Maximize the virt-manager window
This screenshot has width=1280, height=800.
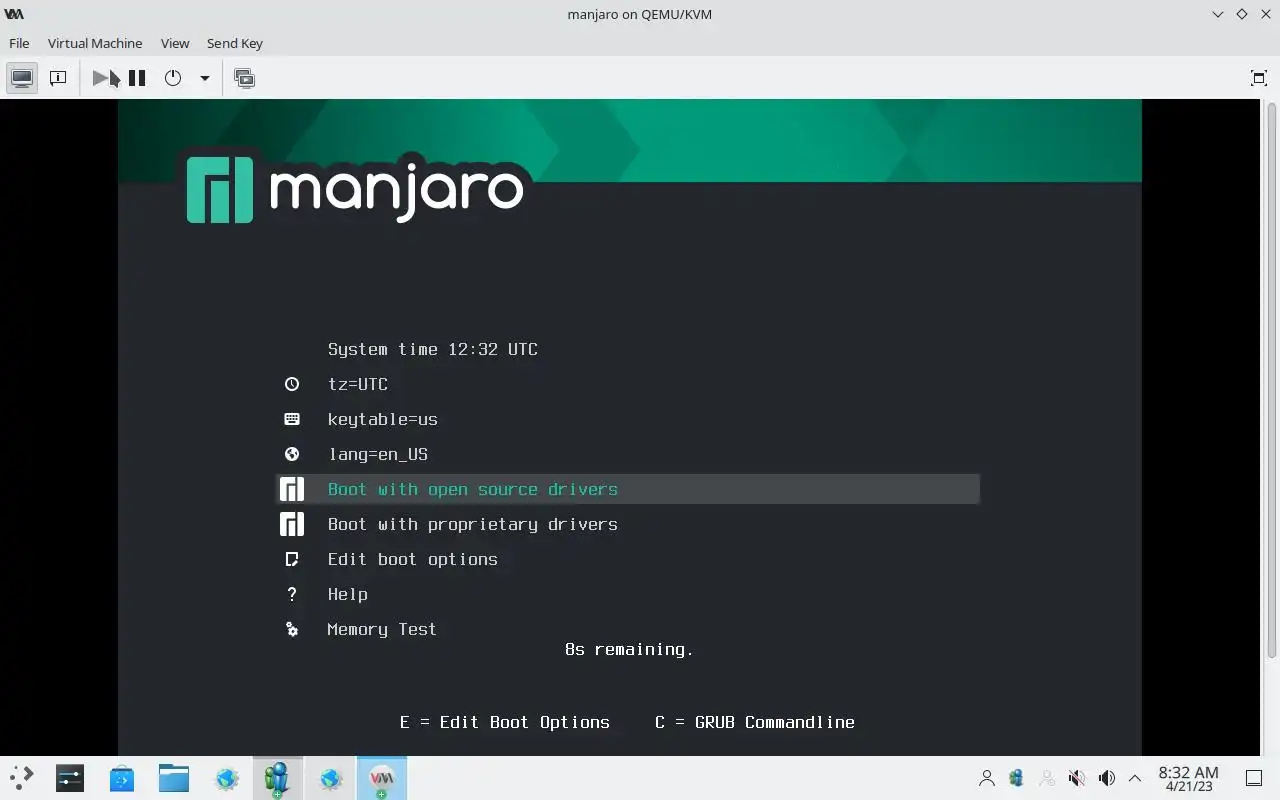coord(1241,14)
